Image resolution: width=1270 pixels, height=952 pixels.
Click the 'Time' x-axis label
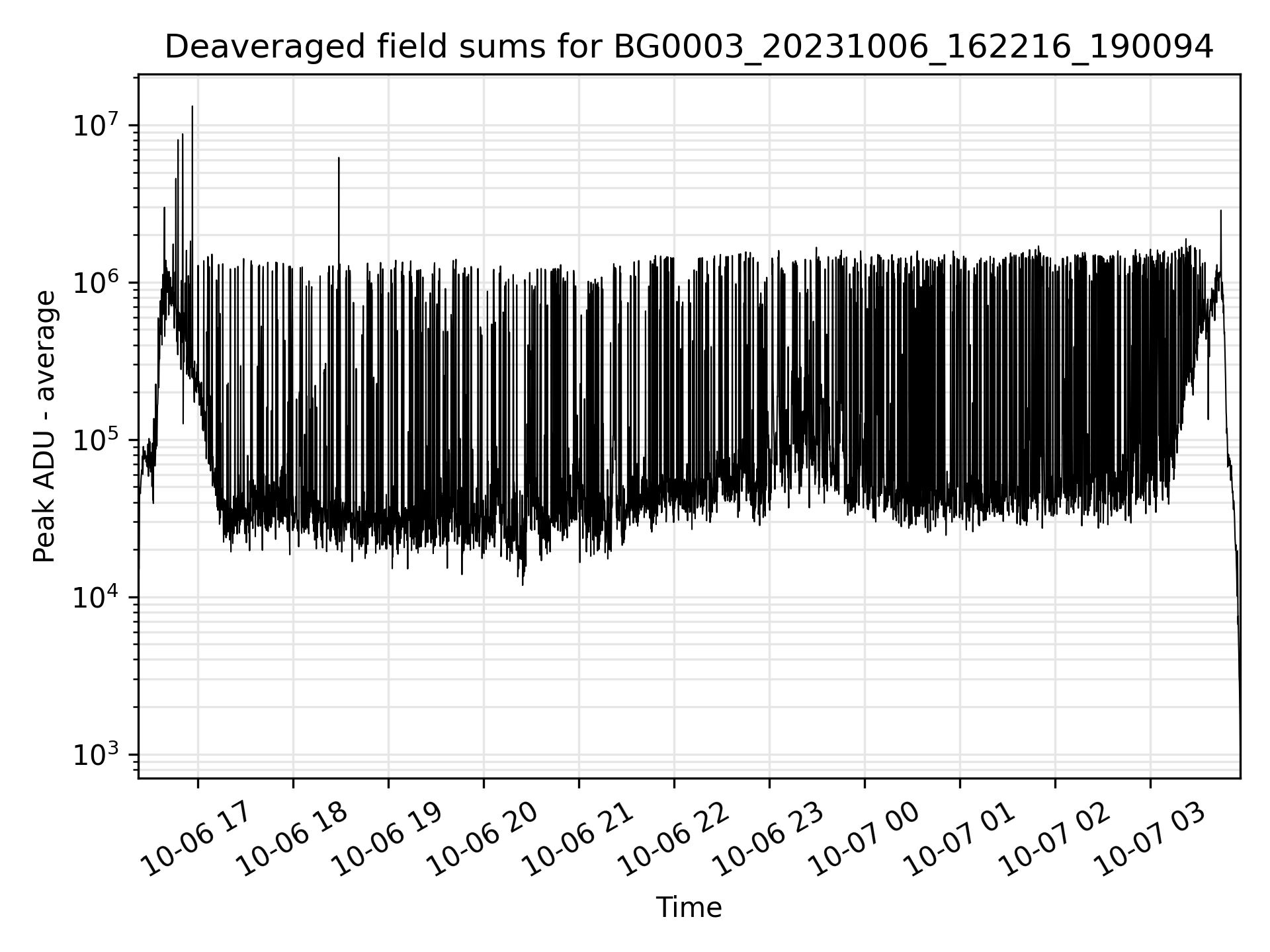coord(689,908)
